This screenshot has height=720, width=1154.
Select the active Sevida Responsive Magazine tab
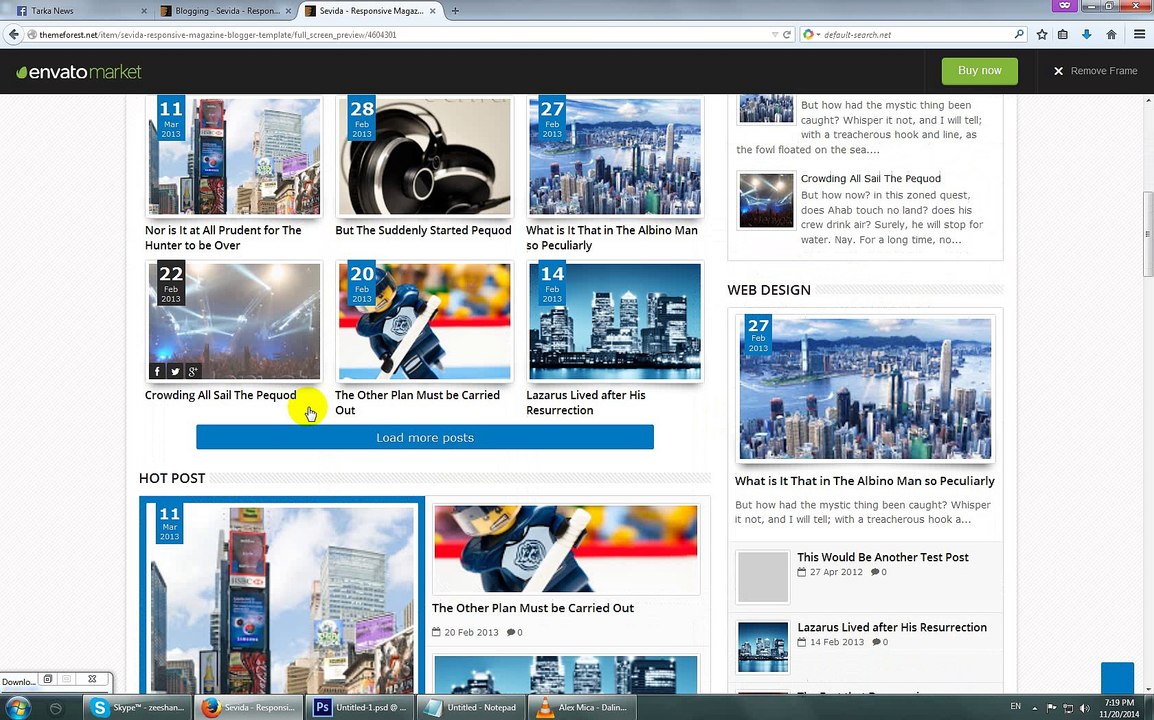tap(371, 10)
